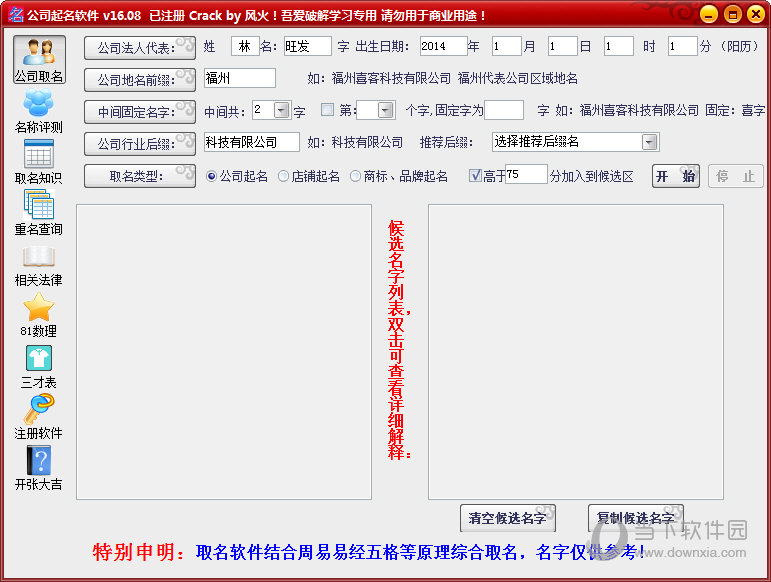Viewport: 771px width, 582px height.
Task: Open the 三才表 shirt icon
Action: coord(38,367)
